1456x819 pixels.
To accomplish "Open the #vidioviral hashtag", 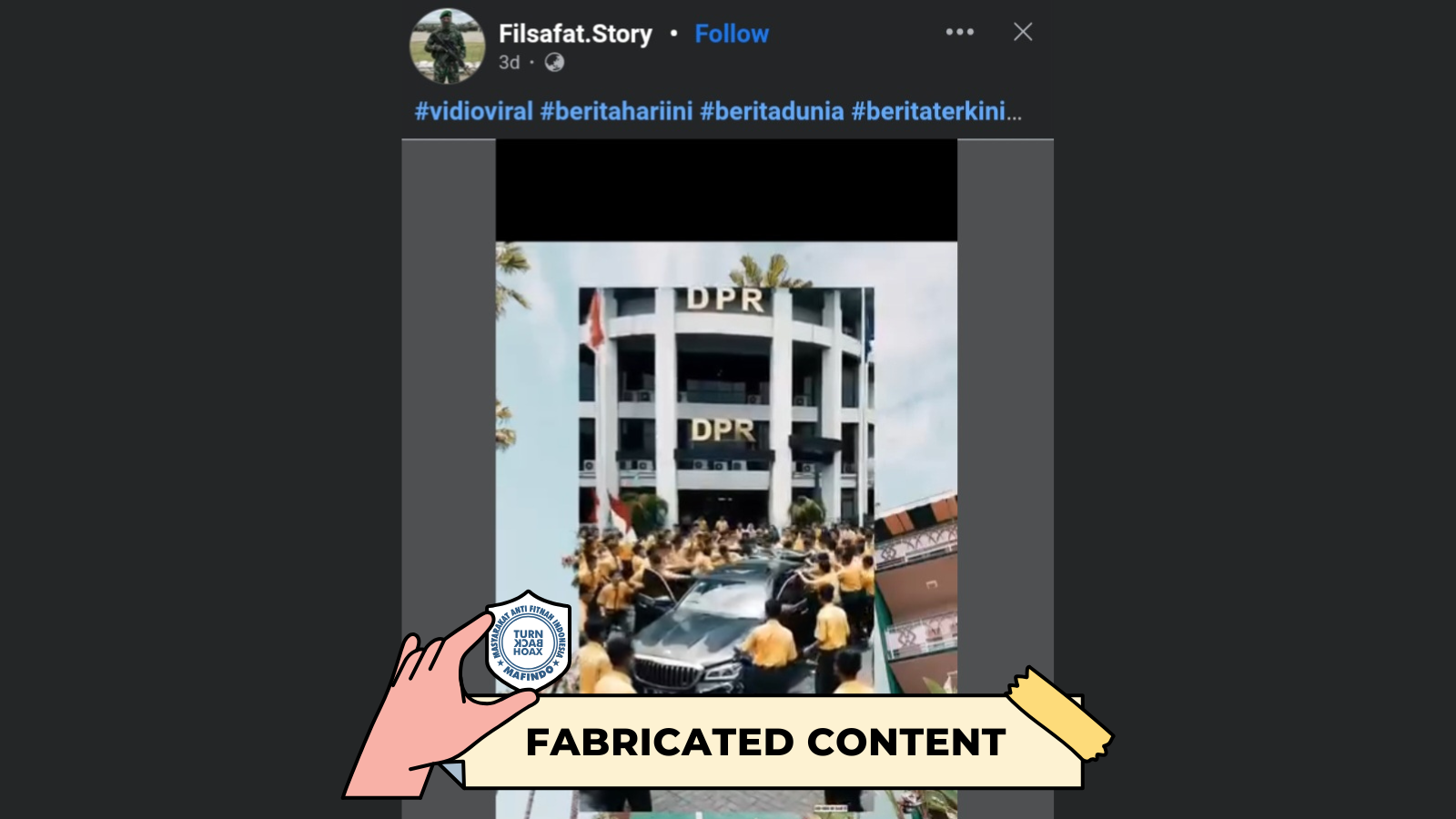I will click(473, 111).
